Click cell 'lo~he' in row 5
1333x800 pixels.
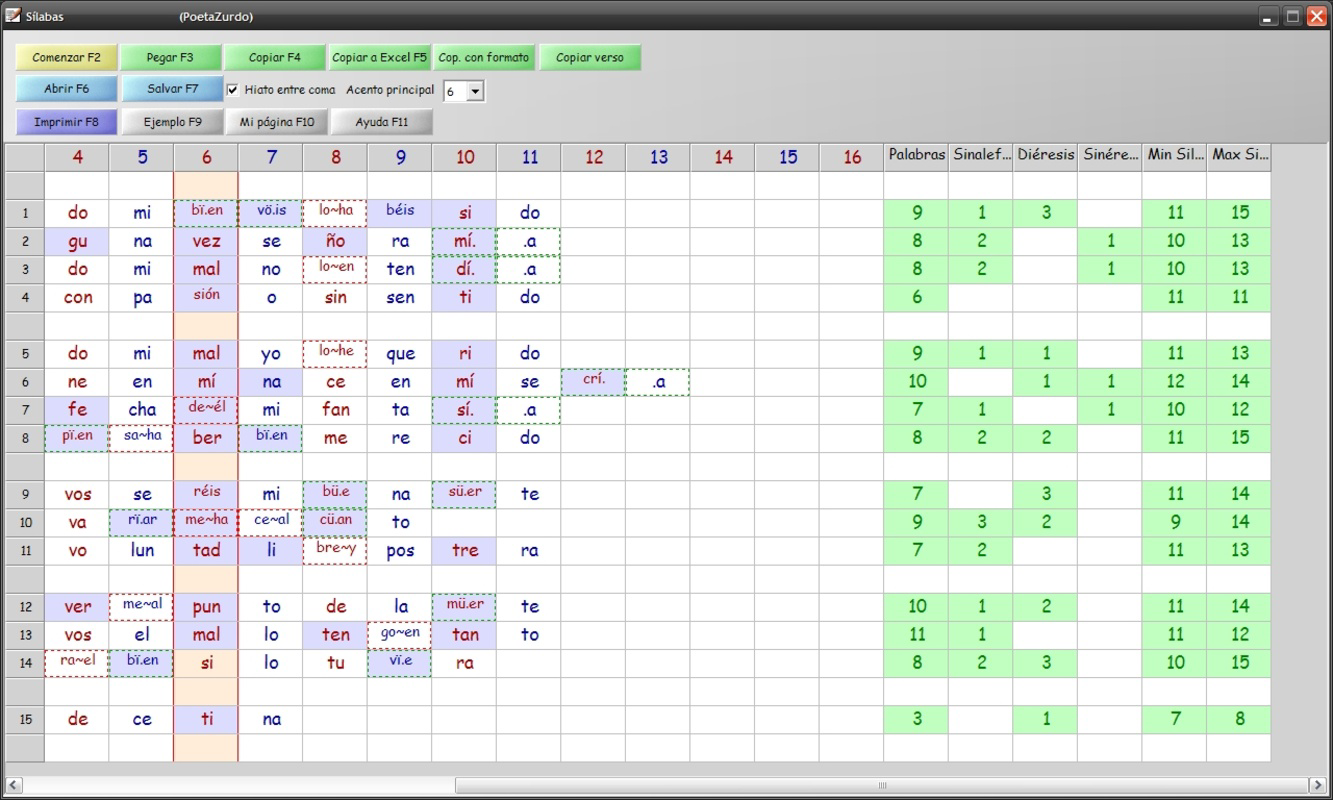(335, 354)
